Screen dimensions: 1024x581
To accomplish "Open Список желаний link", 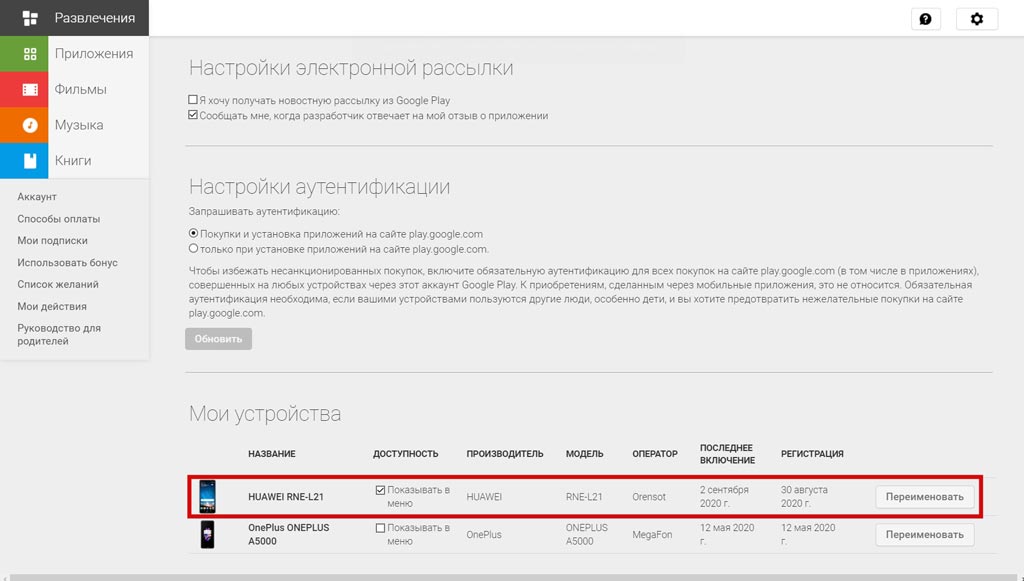I will tap(58, 284).
